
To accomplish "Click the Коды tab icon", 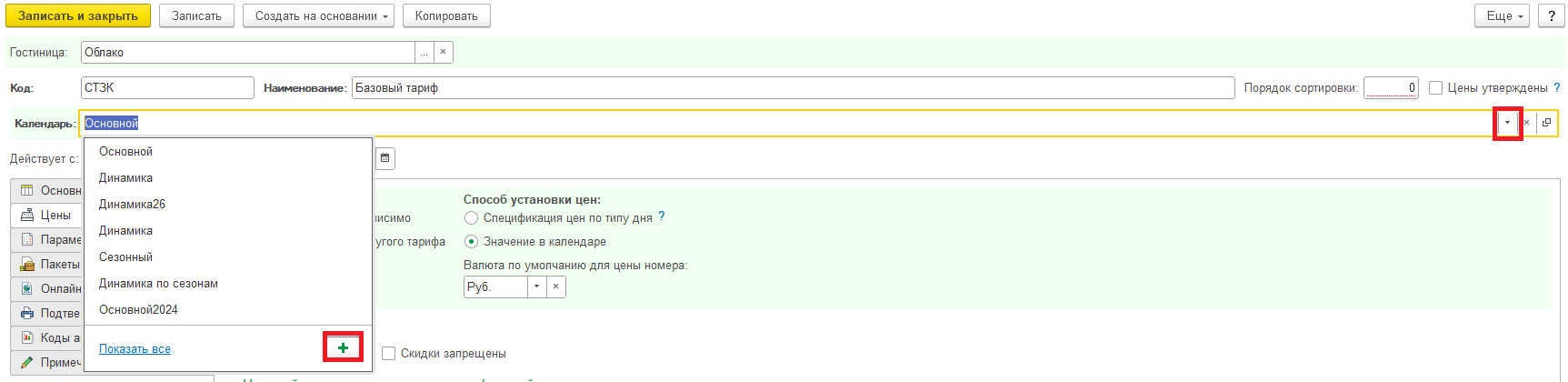I will pyautogui.click(x=26, y=337).
